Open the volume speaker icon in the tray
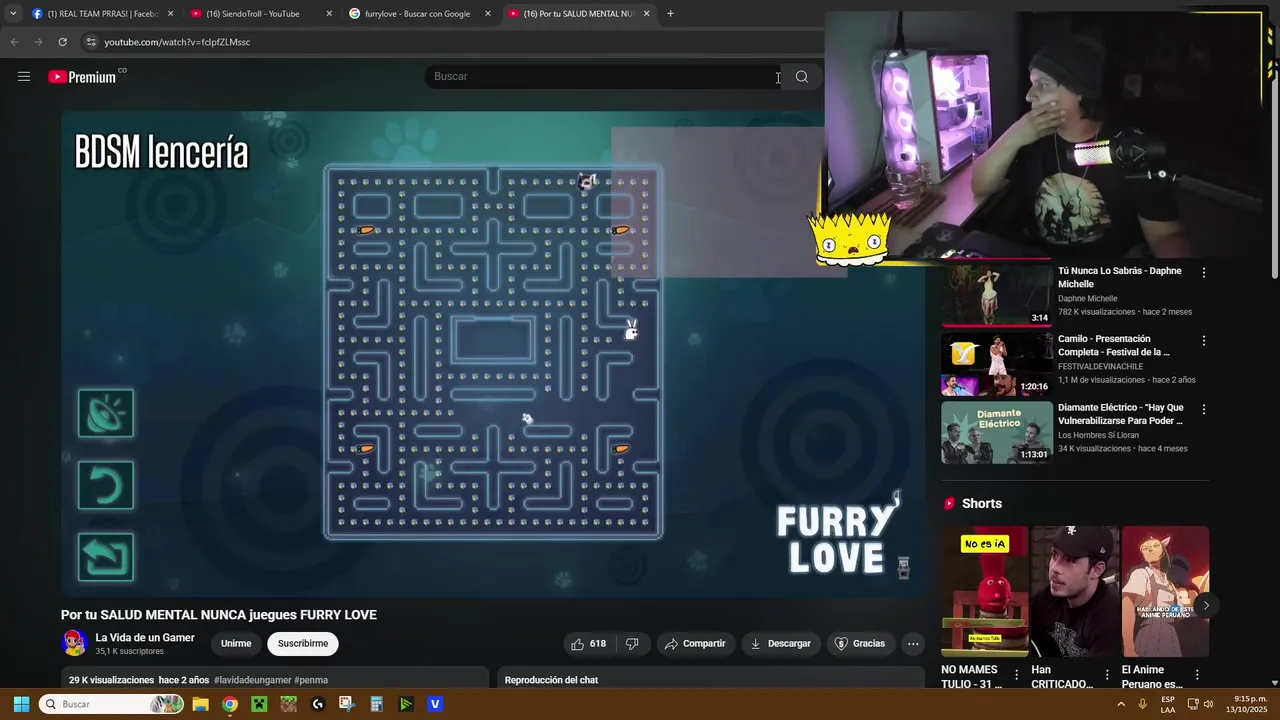 tap(1209, 704)
